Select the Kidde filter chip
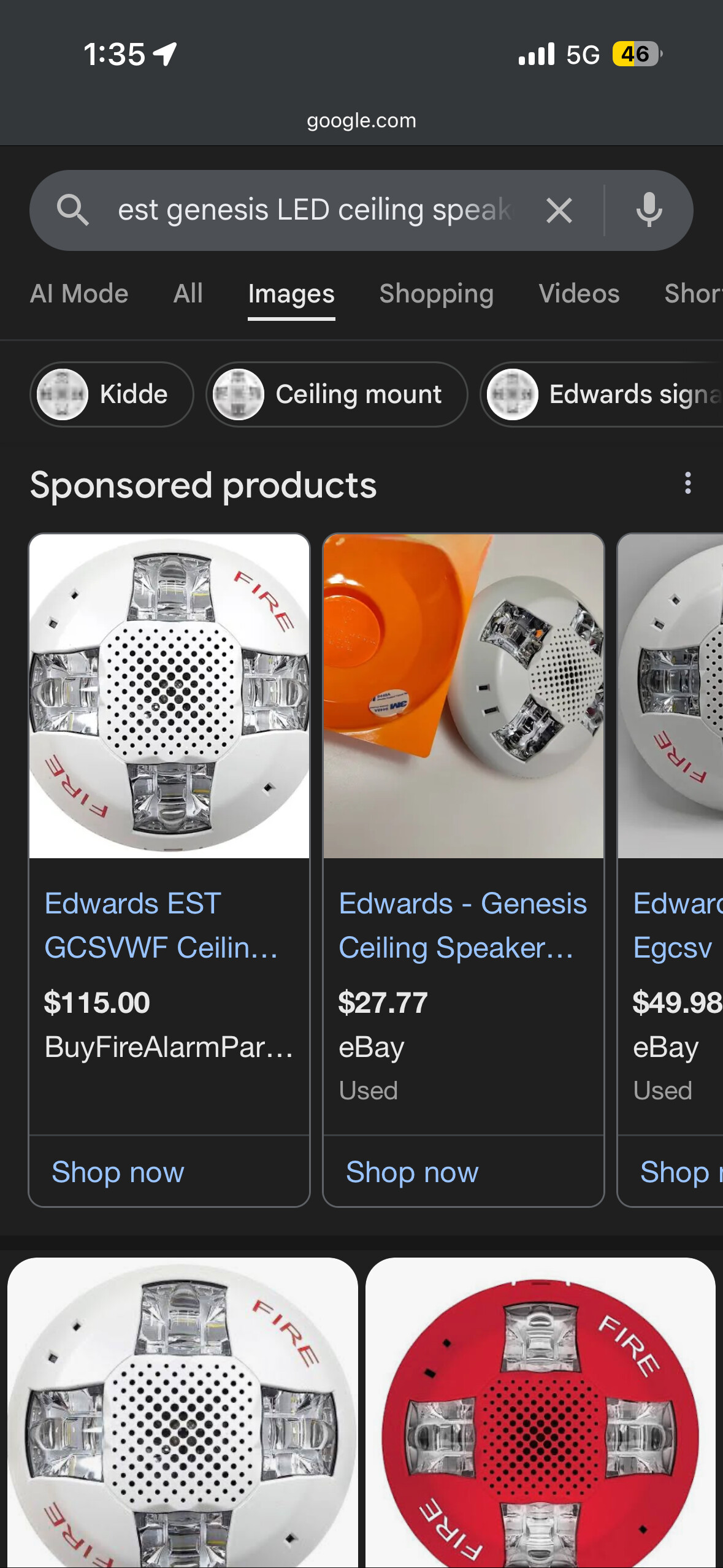 point(112,394)
